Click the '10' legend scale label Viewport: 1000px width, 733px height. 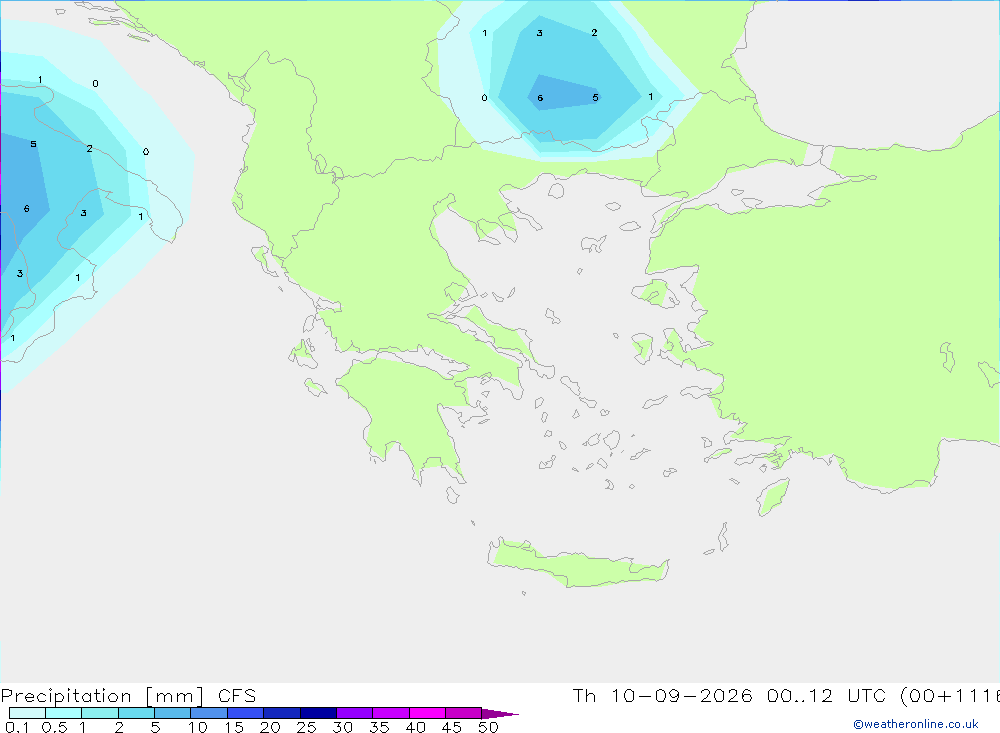click(198, 727)
